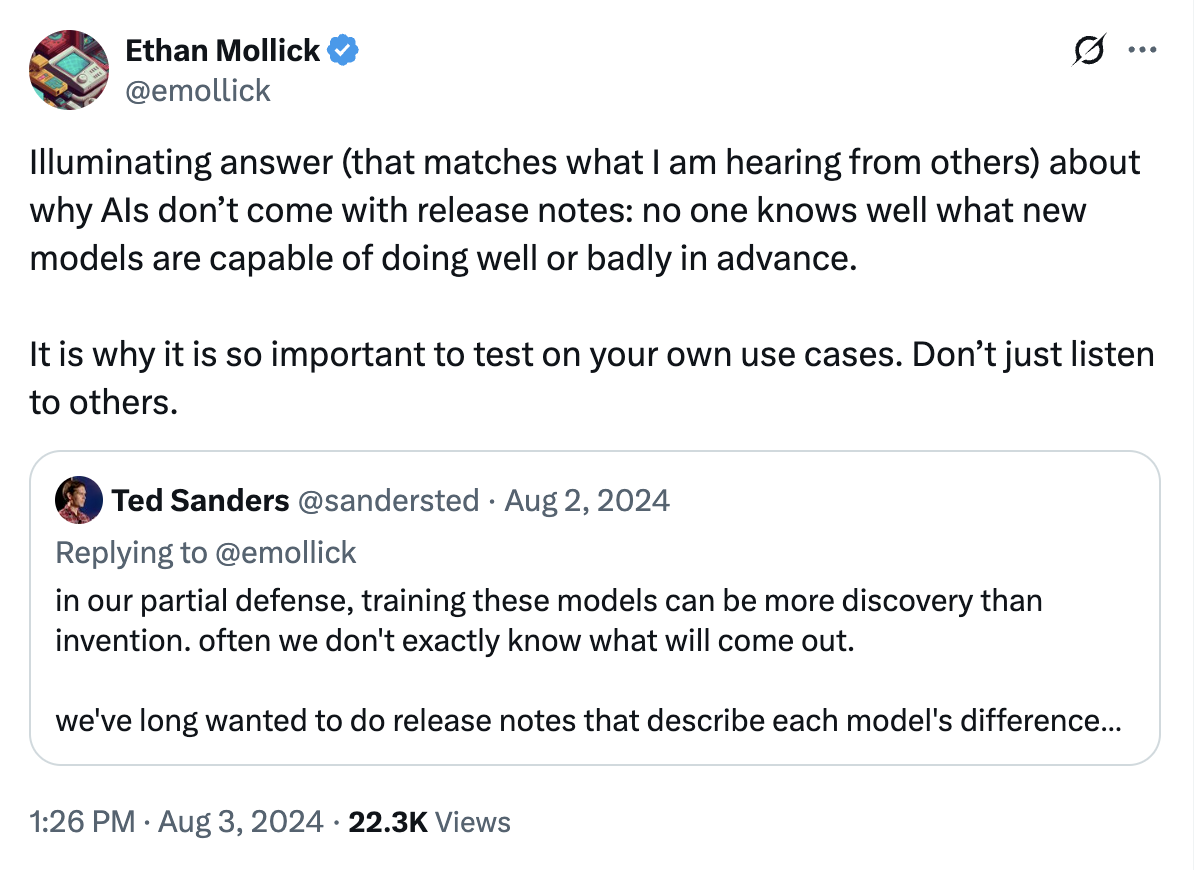Click the 'discovery than invention' quoted line
The image size is (1194, 870).
[x=548, y=620]
